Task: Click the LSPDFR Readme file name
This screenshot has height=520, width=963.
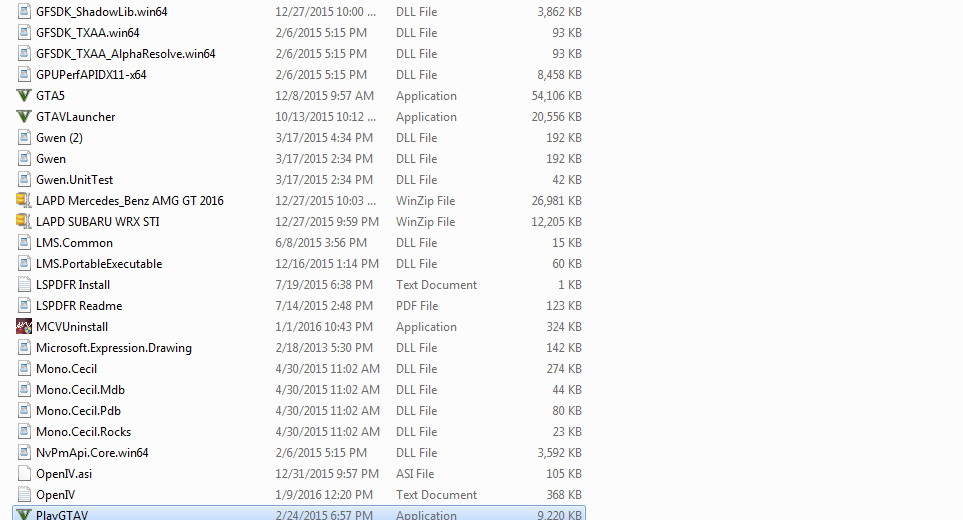Action: coord(79,306)
